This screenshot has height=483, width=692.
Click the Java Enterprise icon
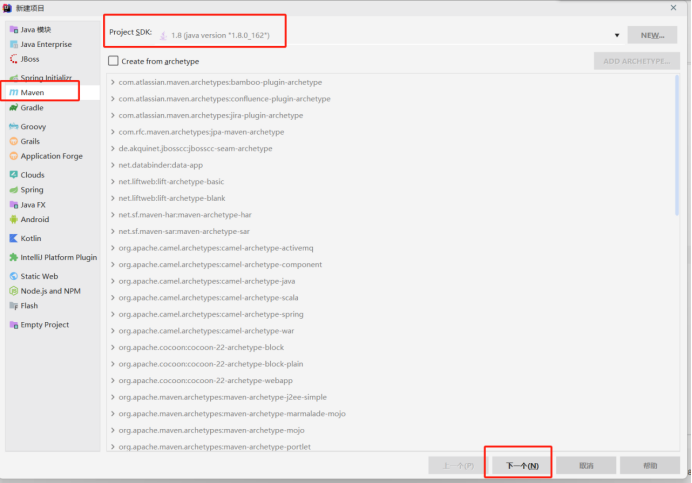14,44
